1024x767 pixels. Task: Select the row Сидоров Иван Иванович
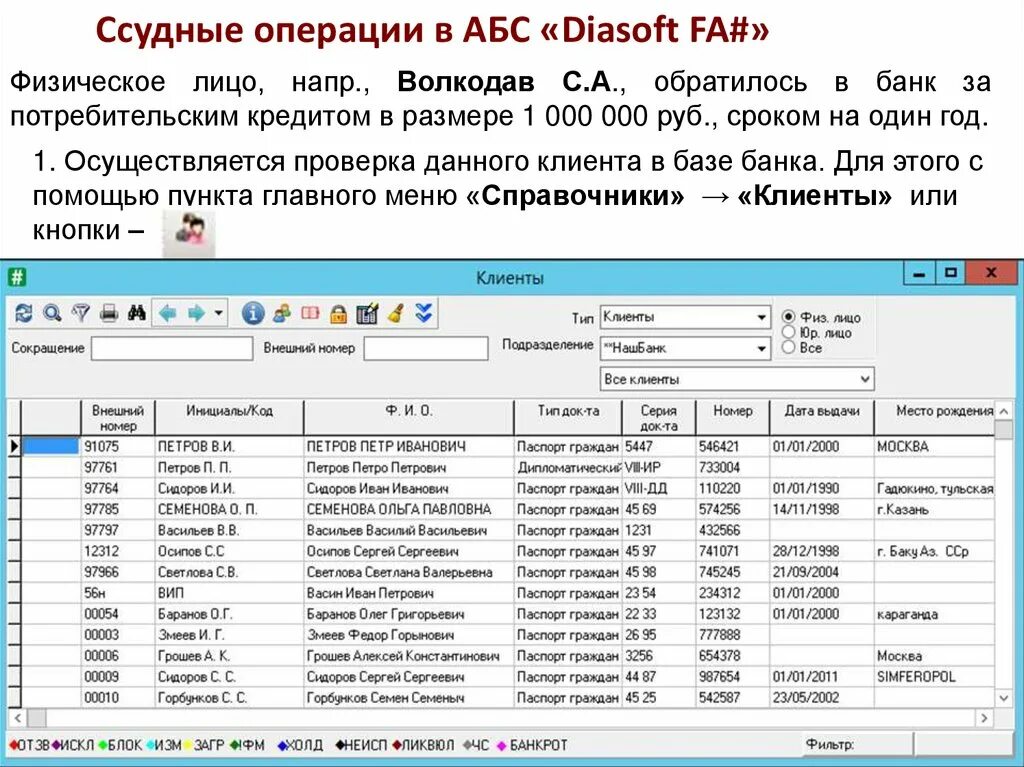point(502,488)
